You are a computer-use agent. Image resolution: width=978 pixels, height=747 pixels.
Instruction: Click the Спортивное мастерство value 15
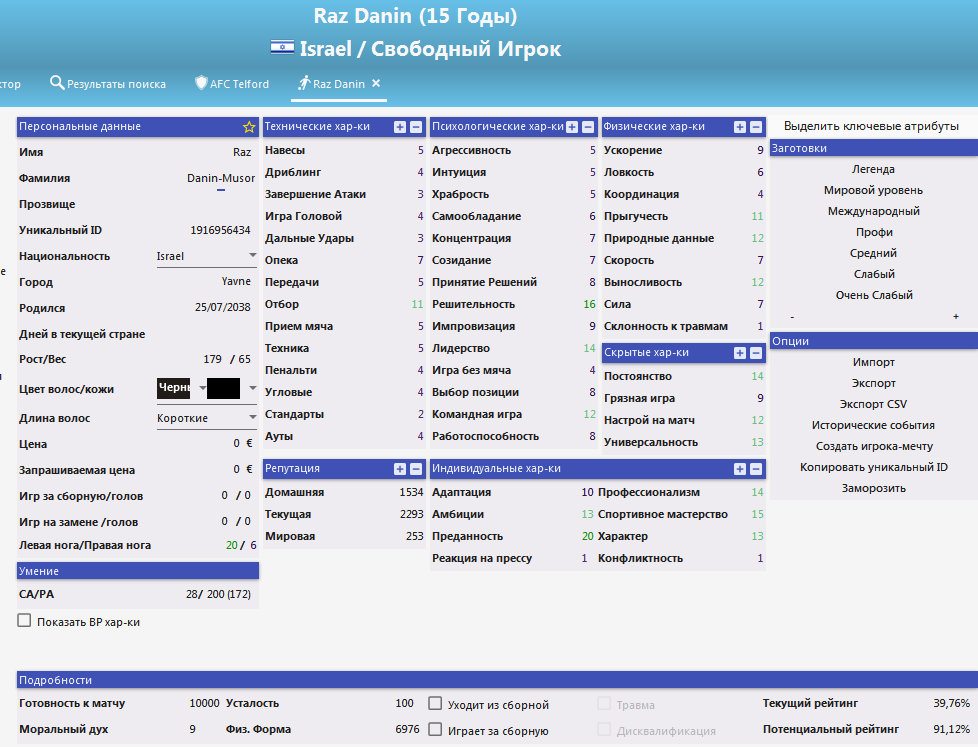coord(757,514)
